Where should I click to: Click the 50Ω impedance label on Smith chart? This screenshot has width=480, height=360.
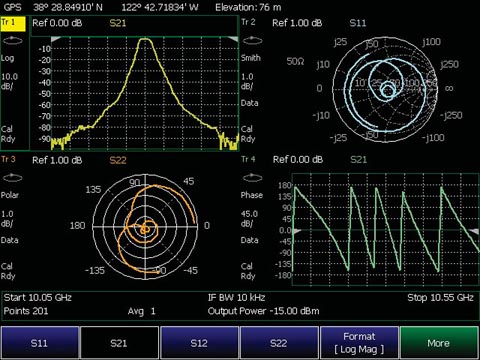point(295,62)
